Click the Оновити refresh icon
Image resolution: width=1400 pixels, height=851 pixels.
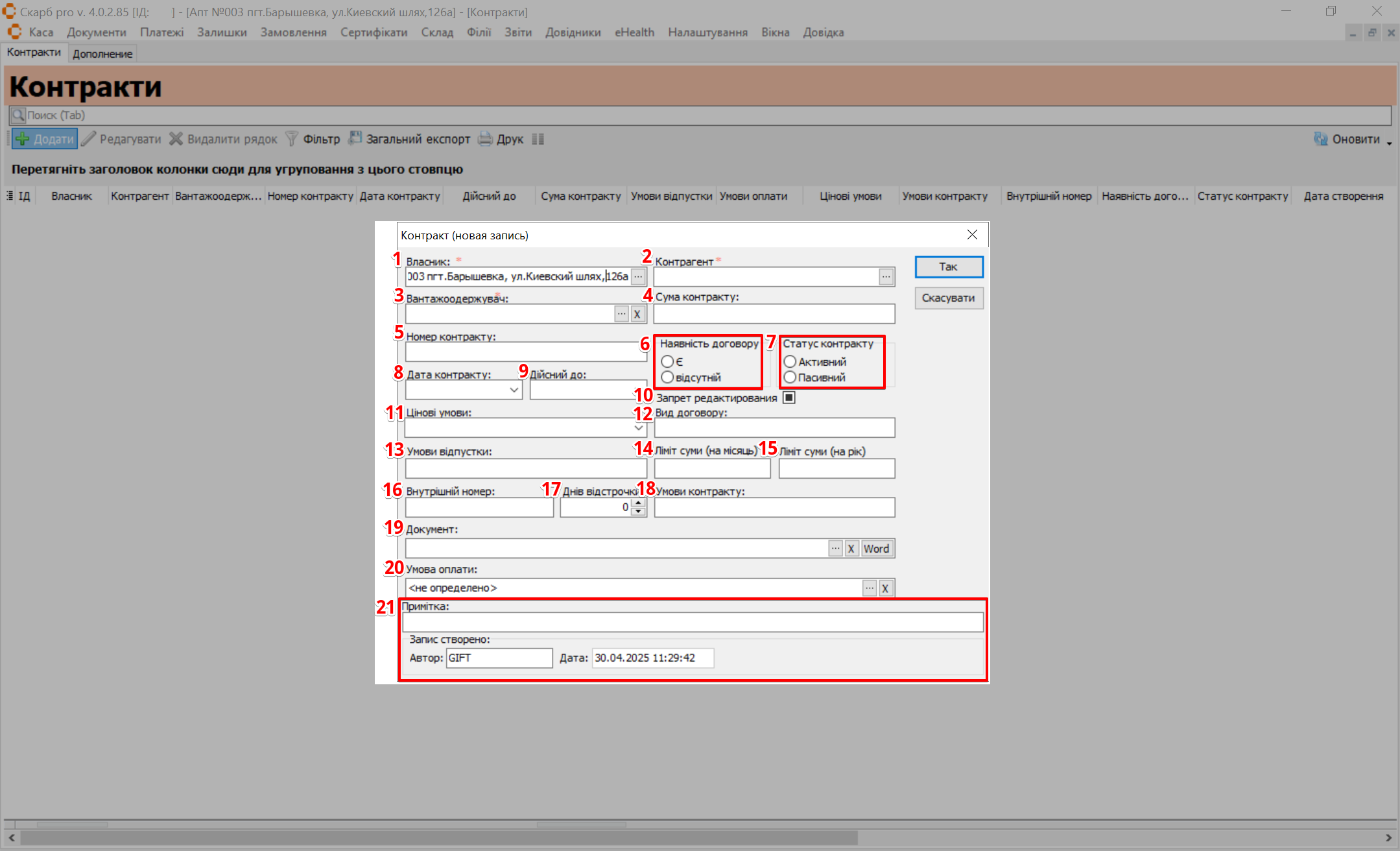(1320, 139)
